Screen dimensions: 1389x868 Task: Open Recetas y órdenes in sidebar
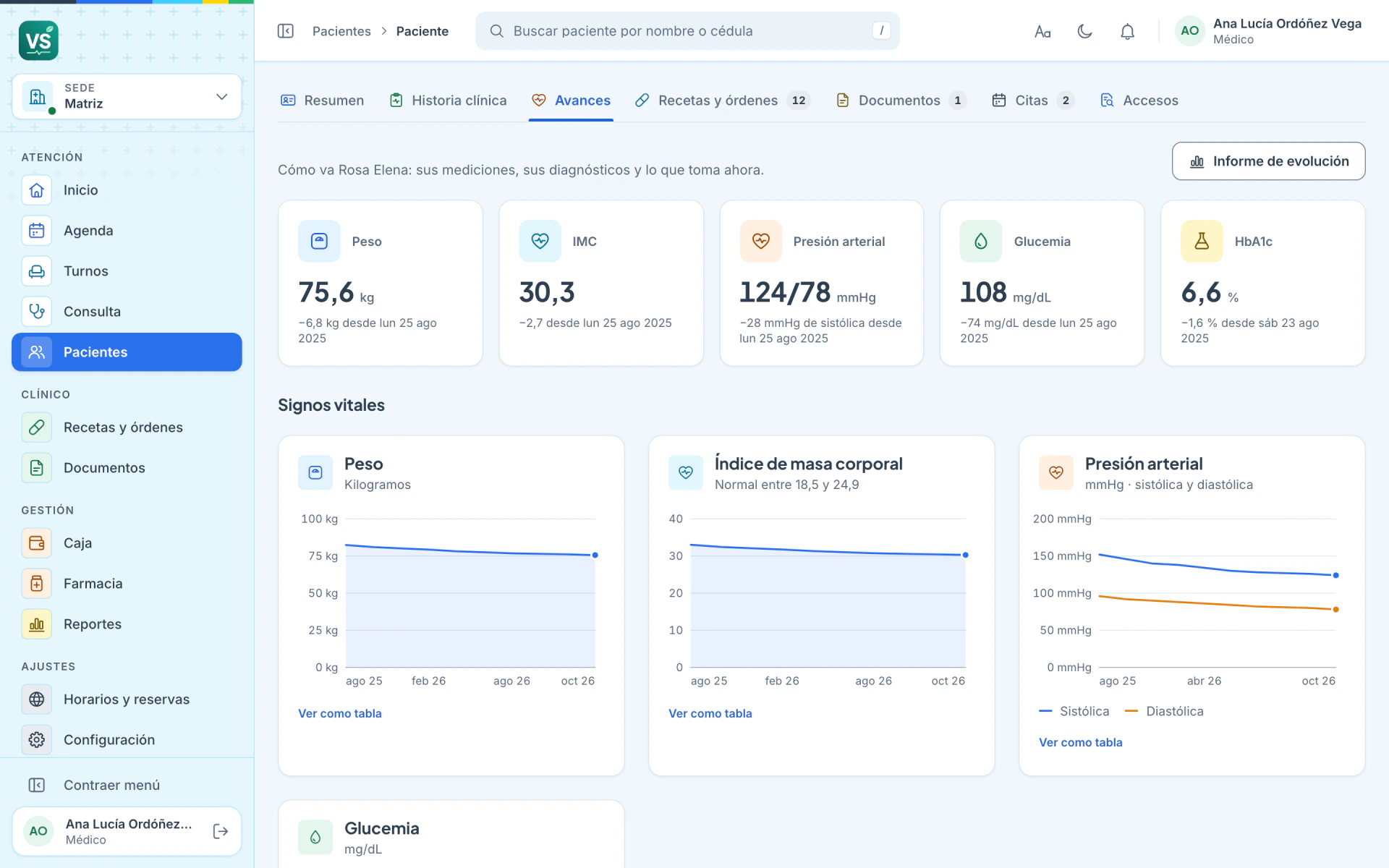pos(127,427)
